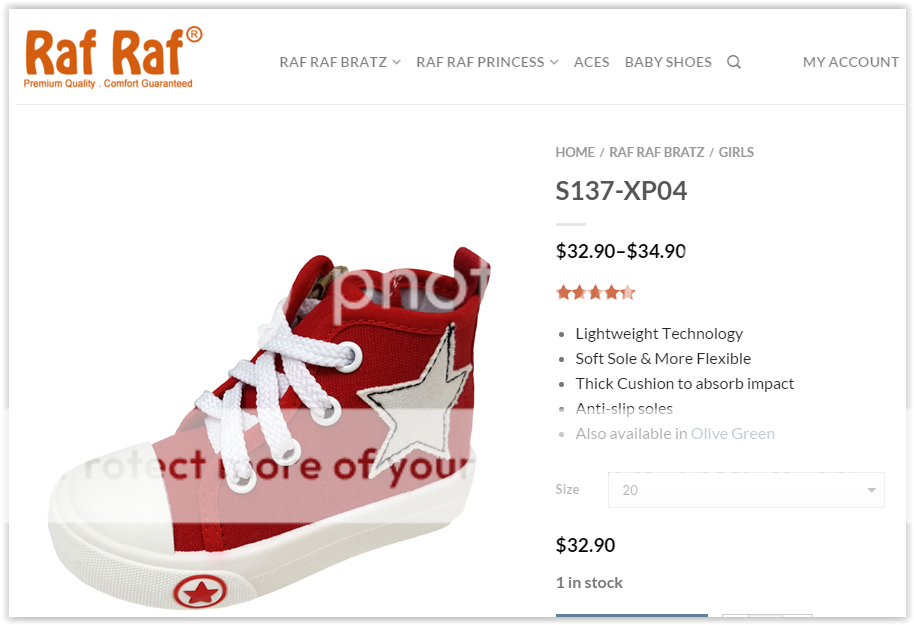Click the Size label
This screenshot has height=625, width=914.
(x=567, y=490)
